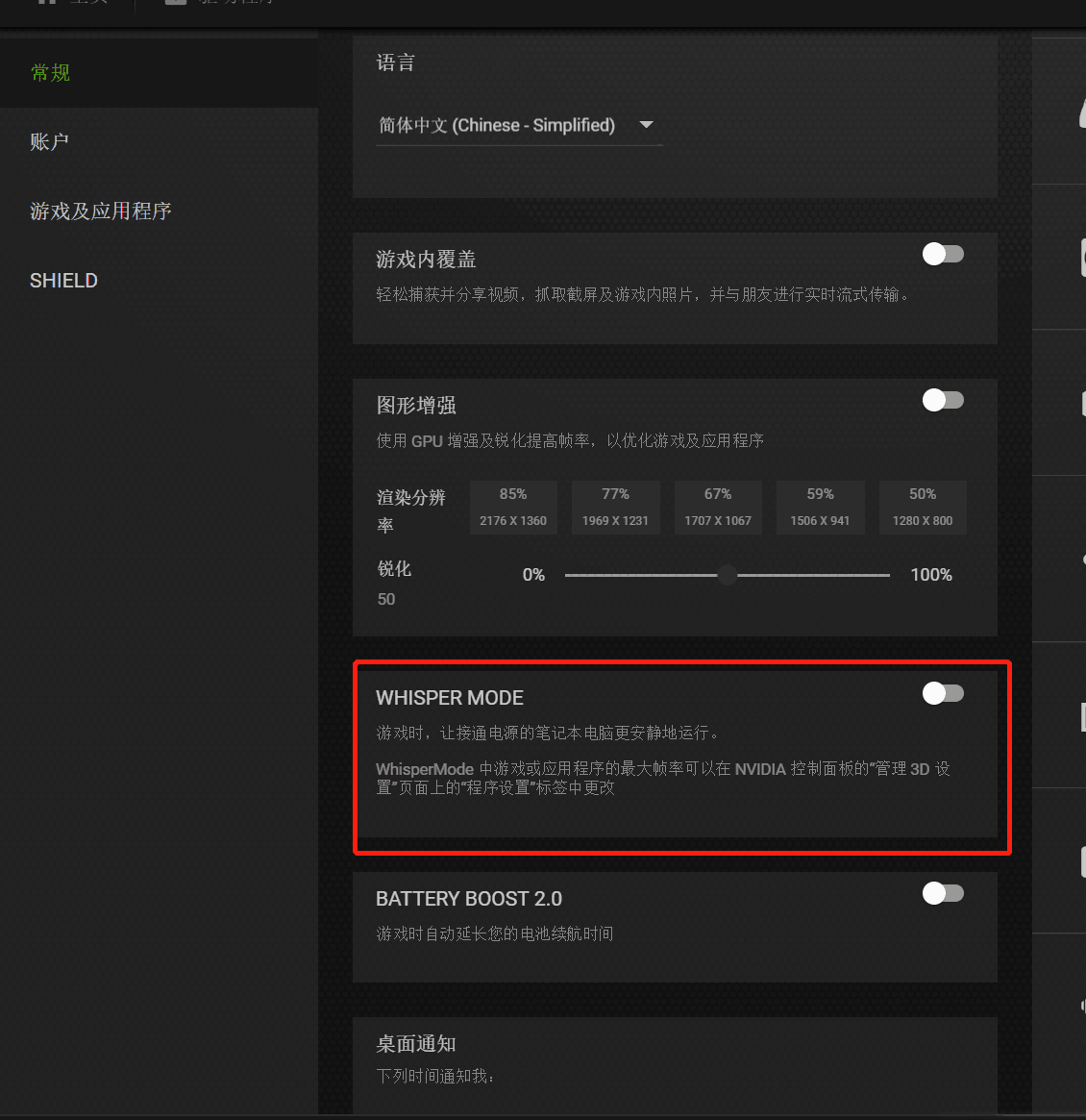This screenshot has width=1086, height=1120.
Task: Toggle the 图形增强 switch
Action: point(943,400)
